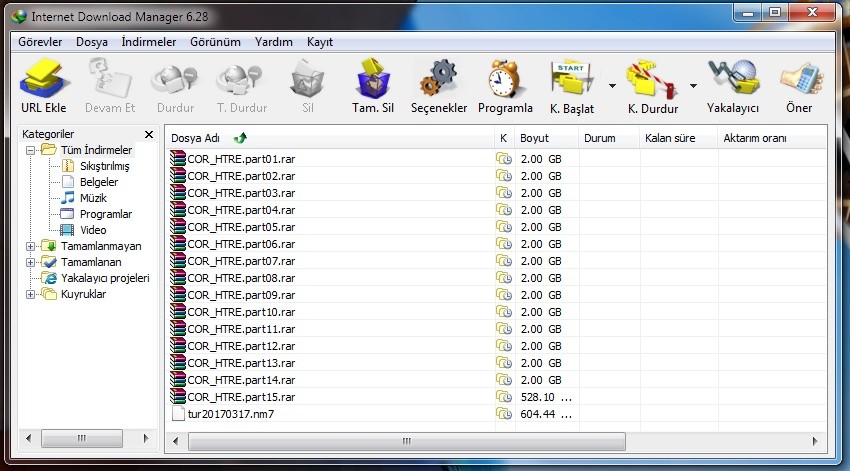Viewport: 850px width, 471px height.
Task: Select COR_HTRE.part07.rar file name
Action: (241, 261)
